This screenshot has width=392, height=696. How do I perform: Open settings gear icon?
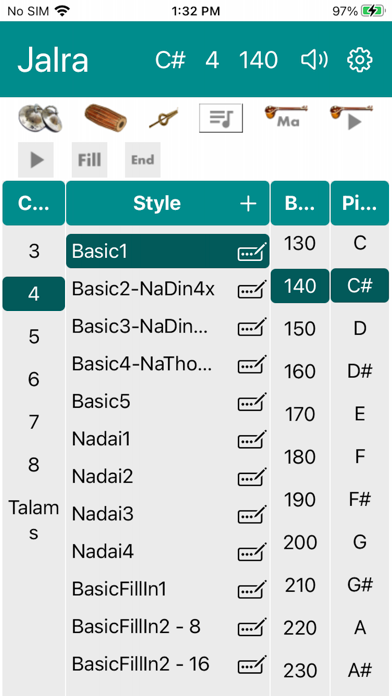pyautogui.click(x=360, y=60)
